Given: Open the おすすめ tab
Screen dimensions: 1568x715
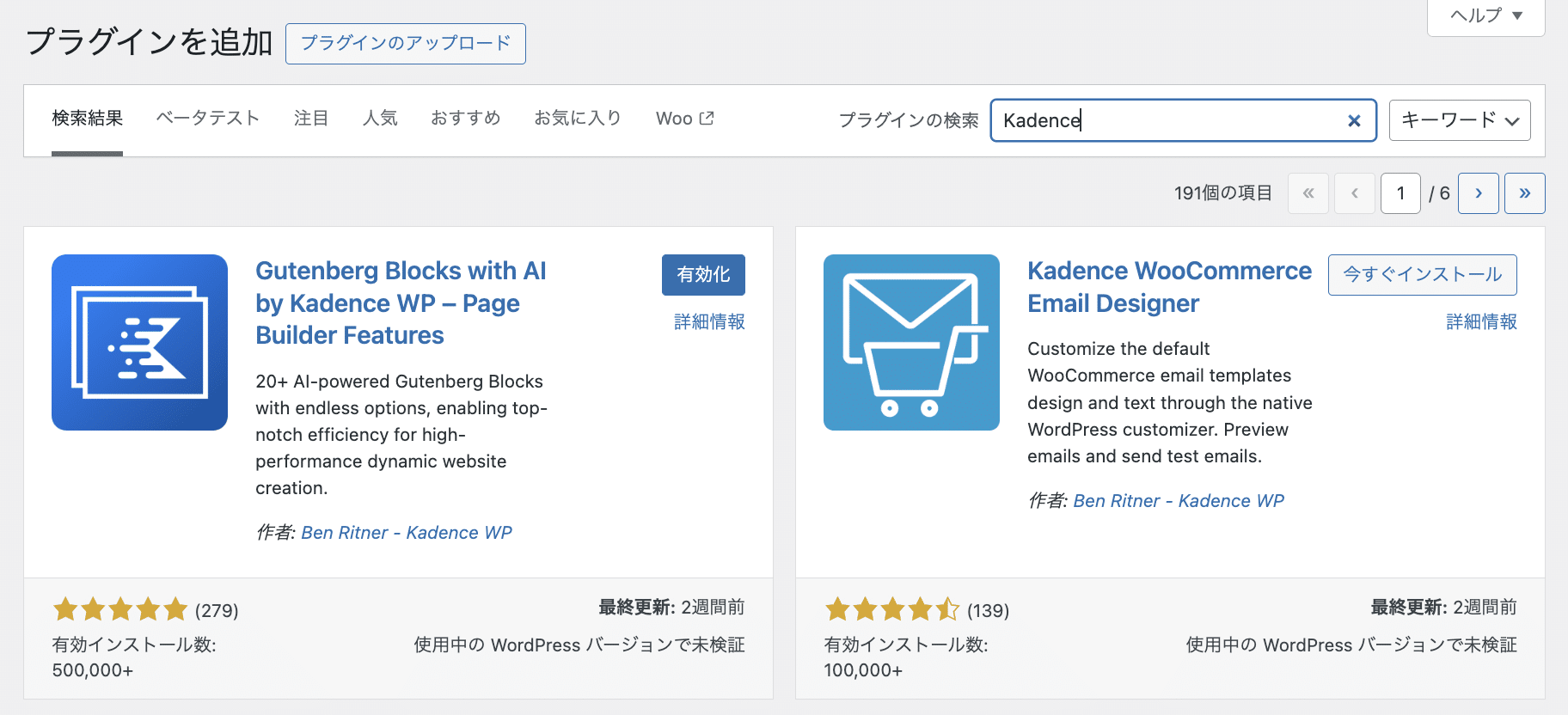Looking at the screenshot, I should coord(466,119).
